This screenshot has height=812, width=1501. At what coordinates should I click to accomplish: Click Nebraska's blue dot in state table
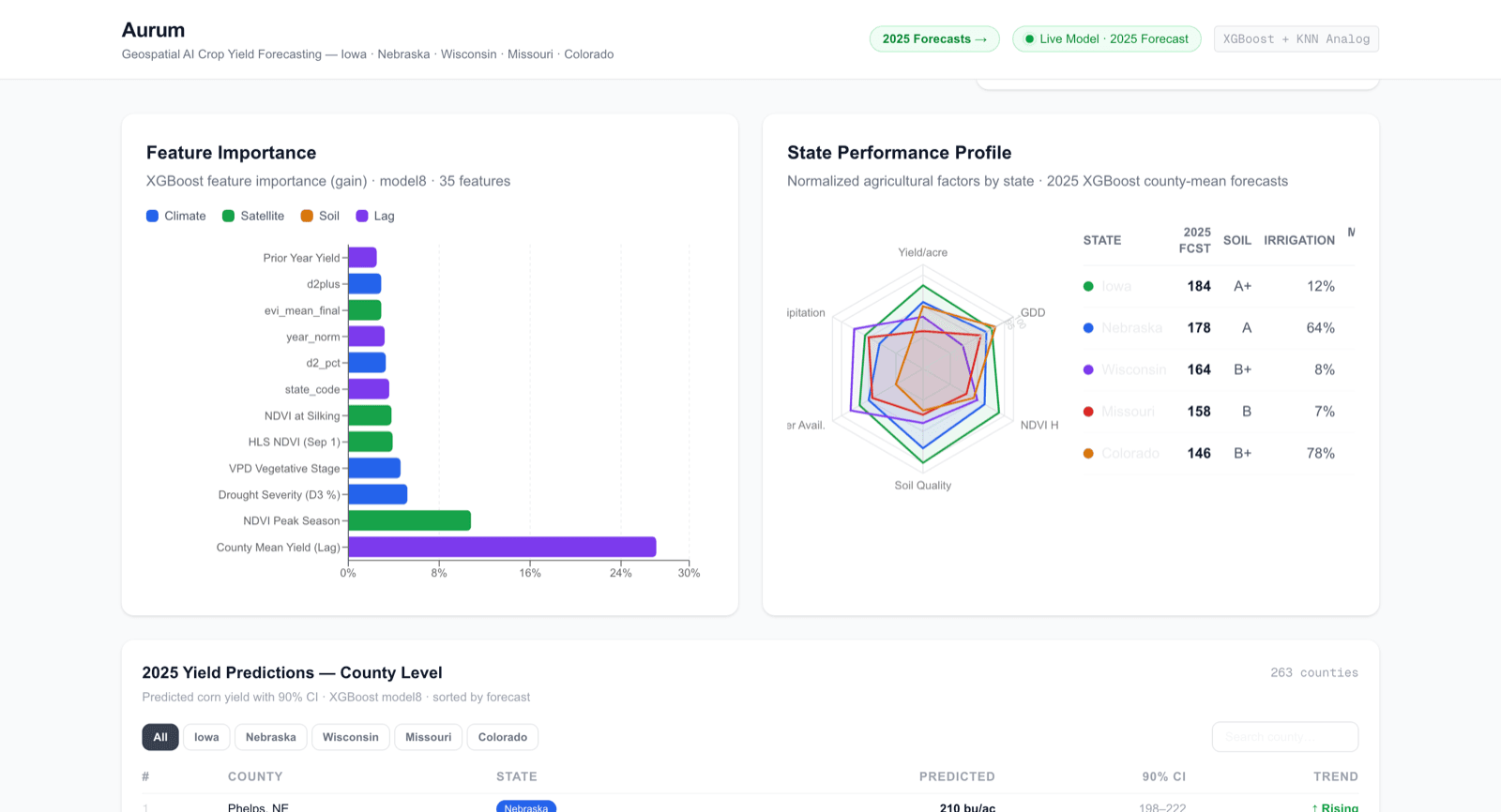[x=1088, y=328]
